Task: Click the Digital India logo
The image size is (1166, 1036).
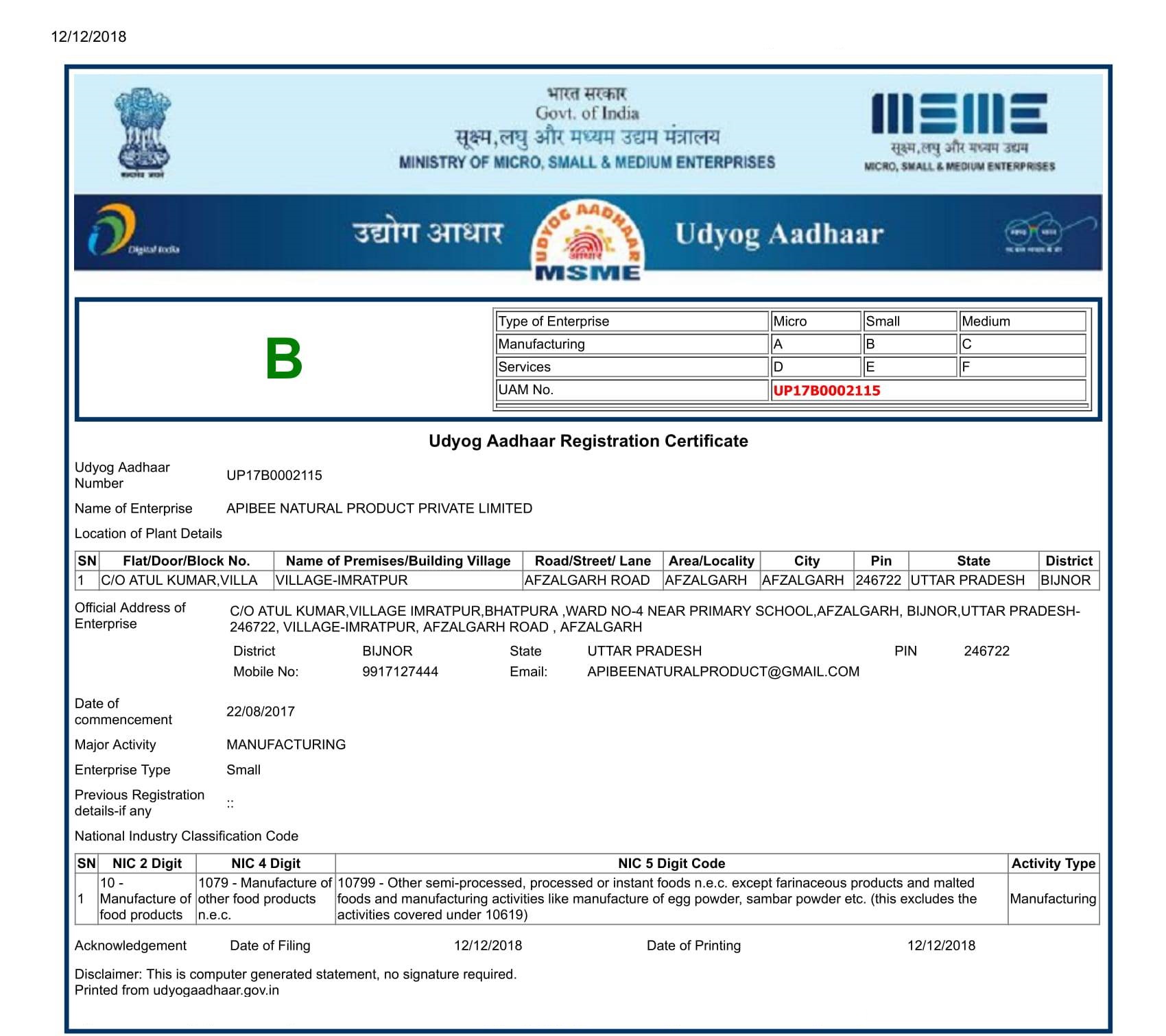Action: [134, 230]
